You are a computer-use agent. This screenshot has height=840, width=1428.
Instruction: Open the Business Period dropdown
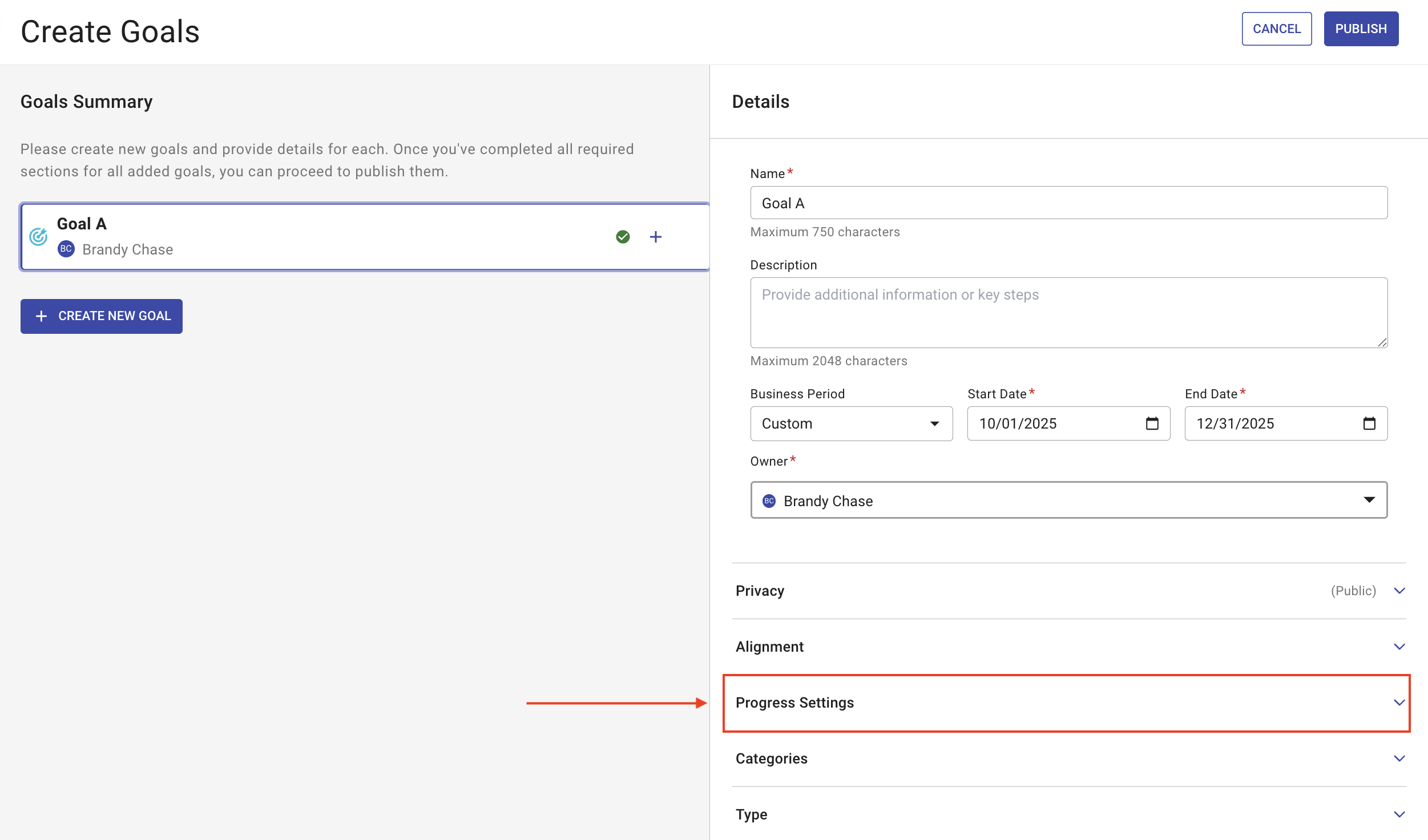[x=934, y=423]
